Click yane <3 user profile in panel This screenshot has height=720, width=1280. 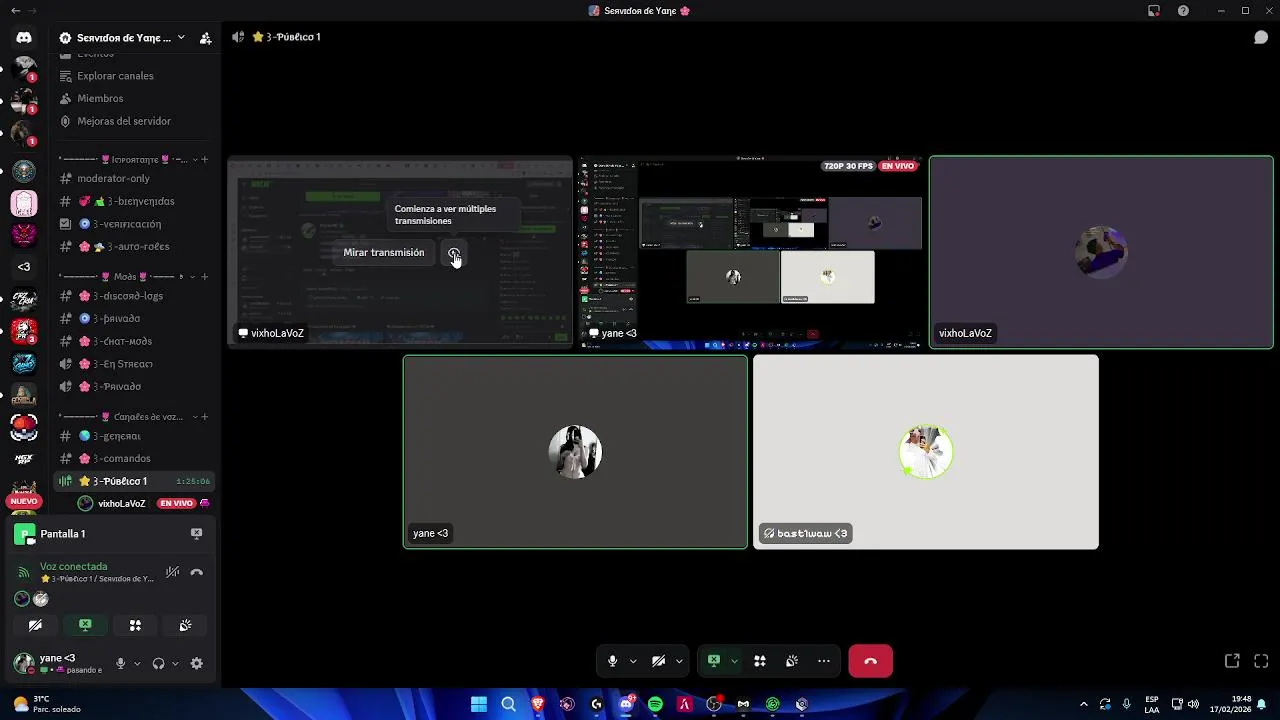(60, 663)
